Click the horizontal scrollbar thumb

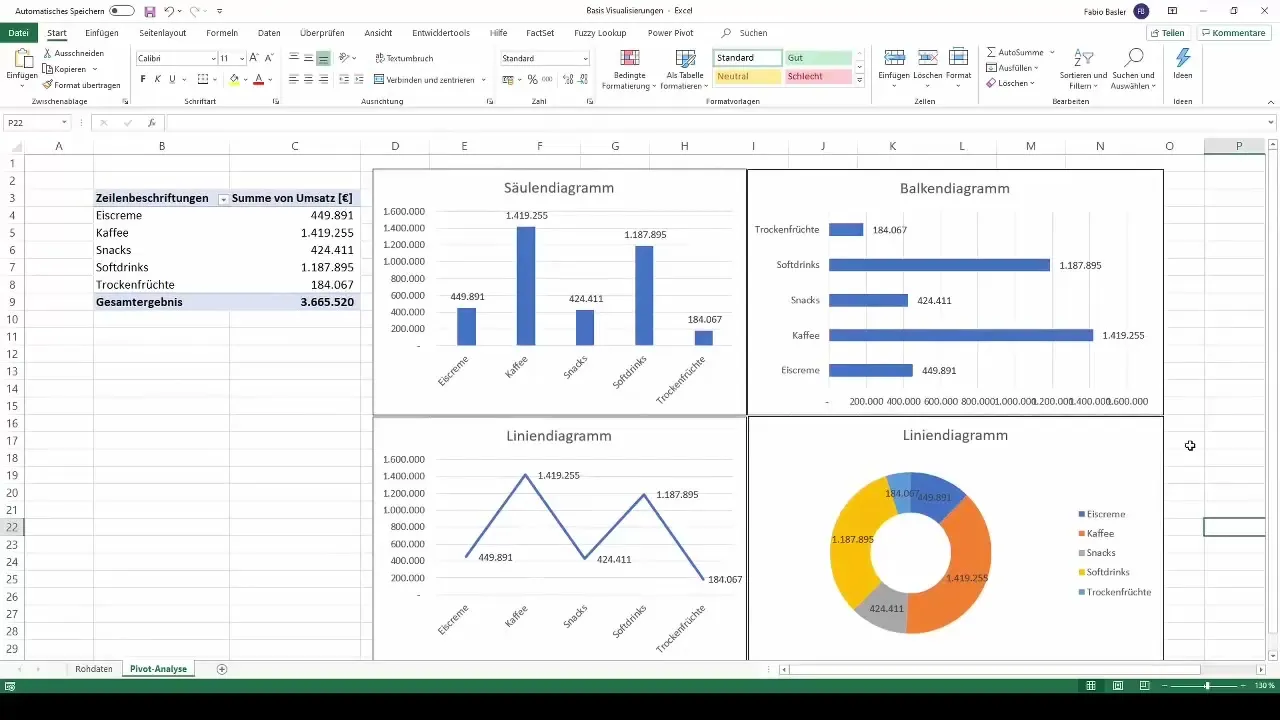tap(994, 669)
